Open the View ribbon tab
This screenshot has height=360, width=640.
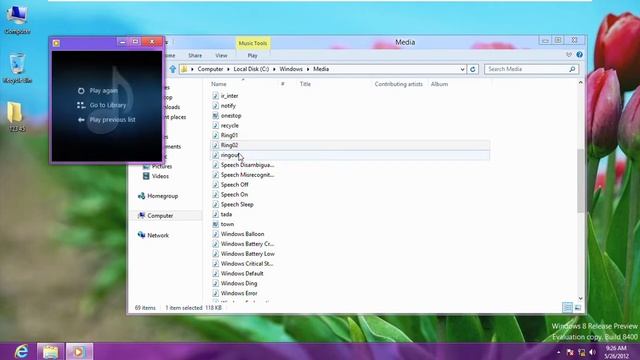[221, 56]
